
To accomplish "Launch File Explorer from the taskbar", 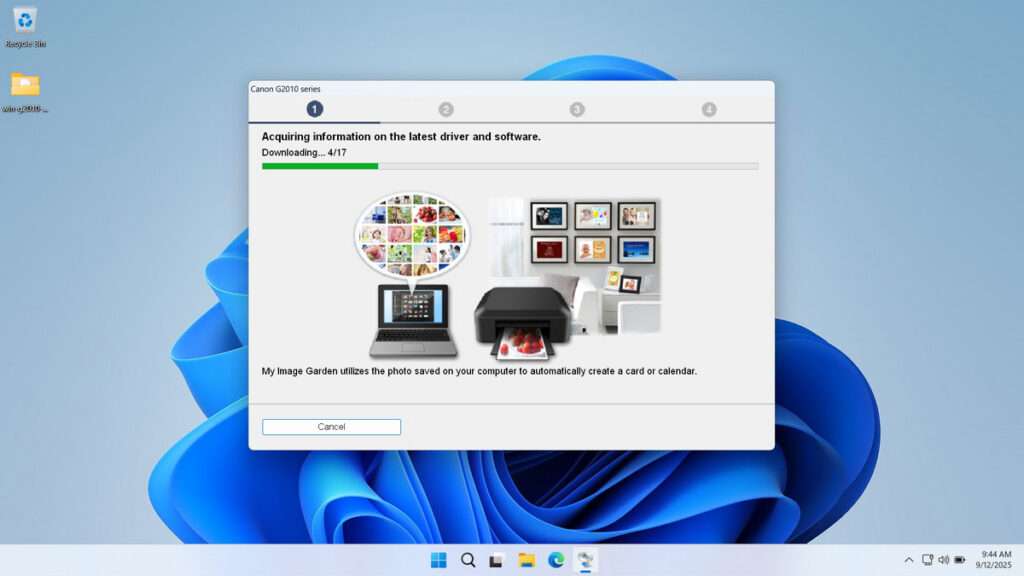I will (x=526, y=560).
